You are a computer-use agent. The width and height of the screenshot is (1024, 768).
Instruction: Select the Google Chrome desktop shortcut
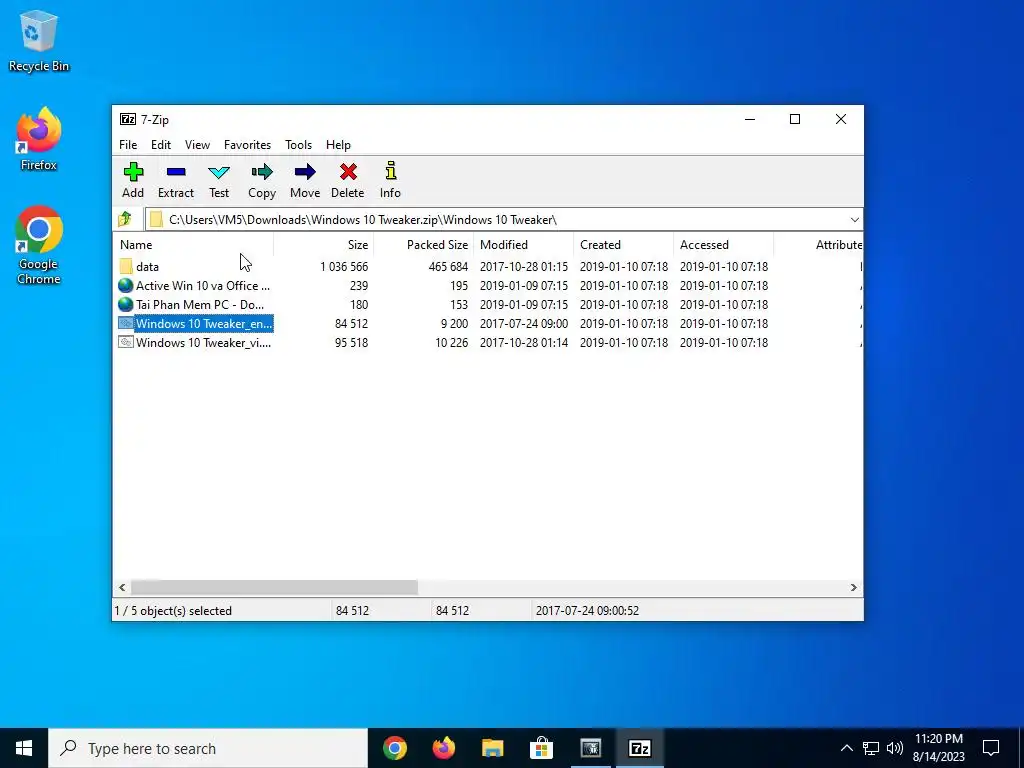click(x=39, y=246)
